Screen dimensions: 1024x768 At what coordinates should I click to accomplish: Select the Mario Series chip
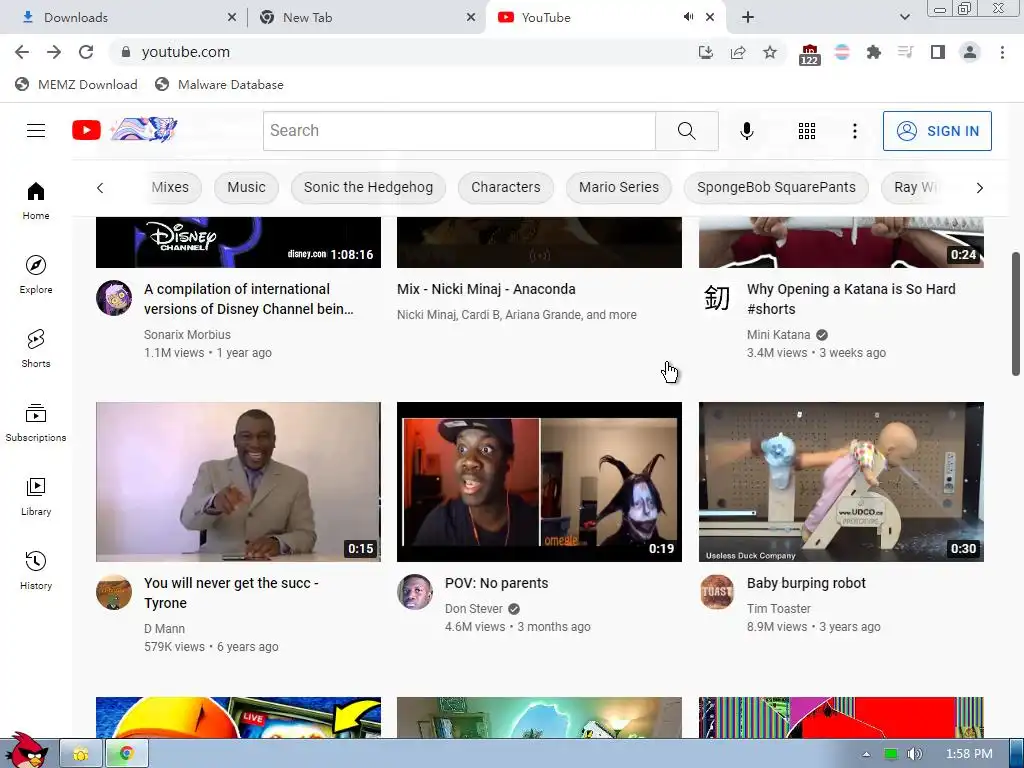(618, 187)
